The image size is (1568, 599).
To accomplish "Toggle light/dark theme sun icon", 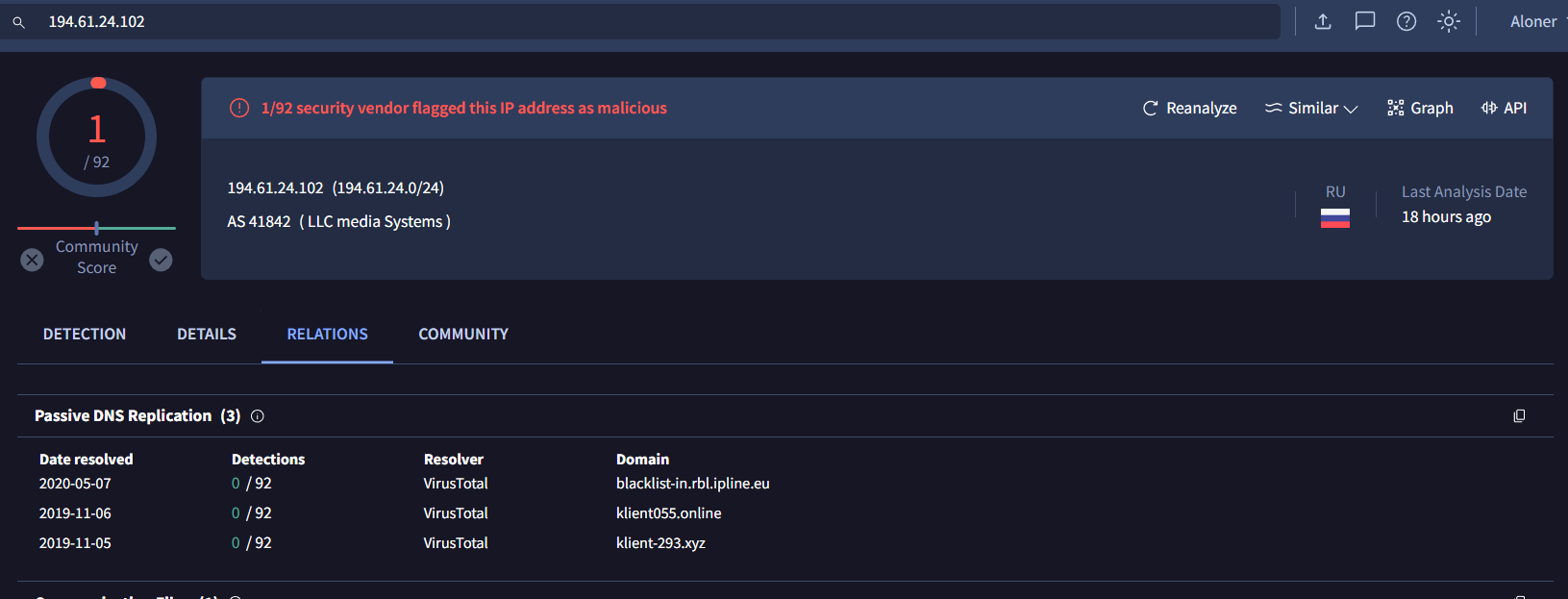I will pos(1449,21).
